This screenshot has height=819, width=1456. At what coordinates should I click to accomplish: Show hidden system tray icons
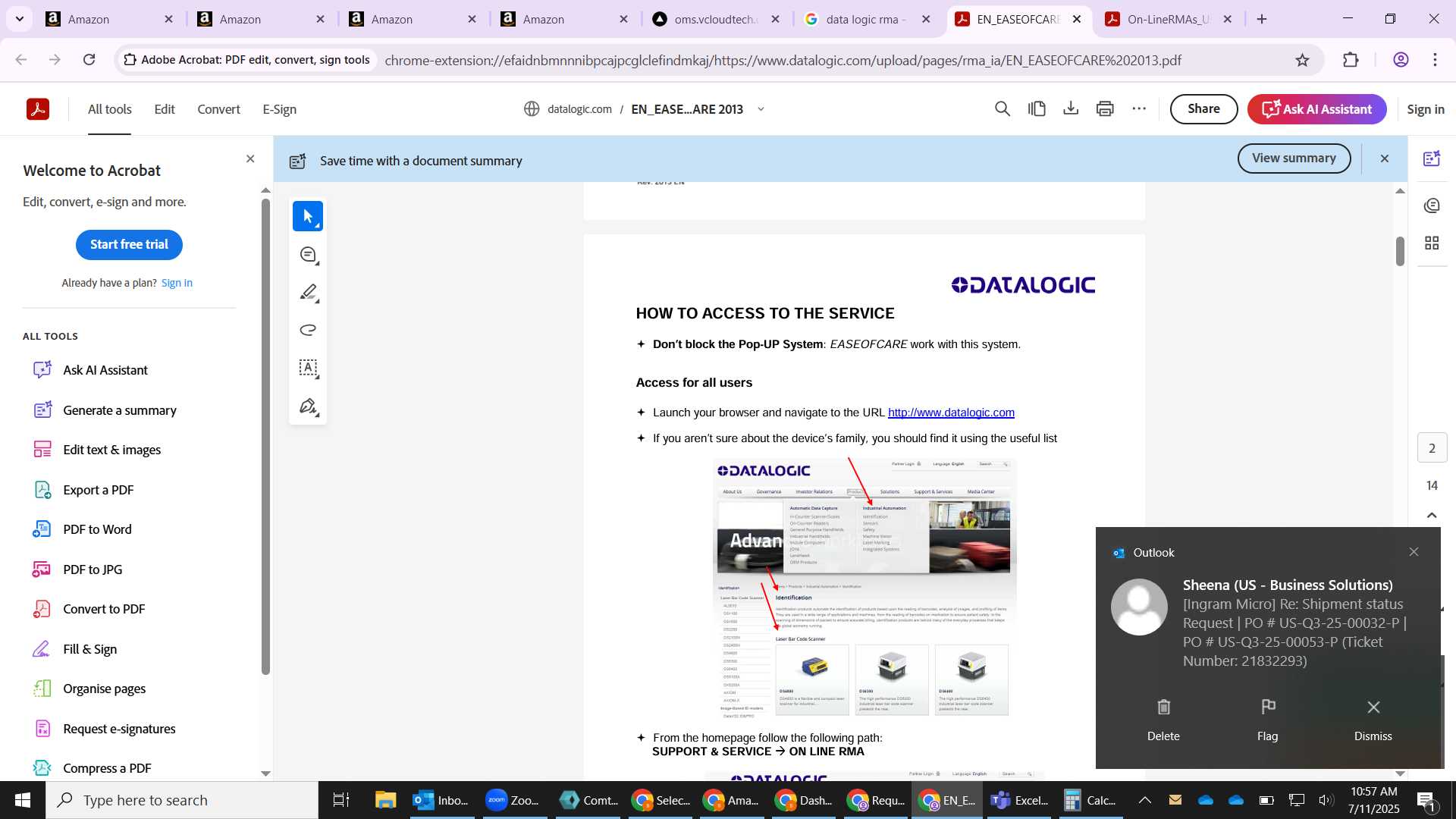click(x=1145, y=800)
